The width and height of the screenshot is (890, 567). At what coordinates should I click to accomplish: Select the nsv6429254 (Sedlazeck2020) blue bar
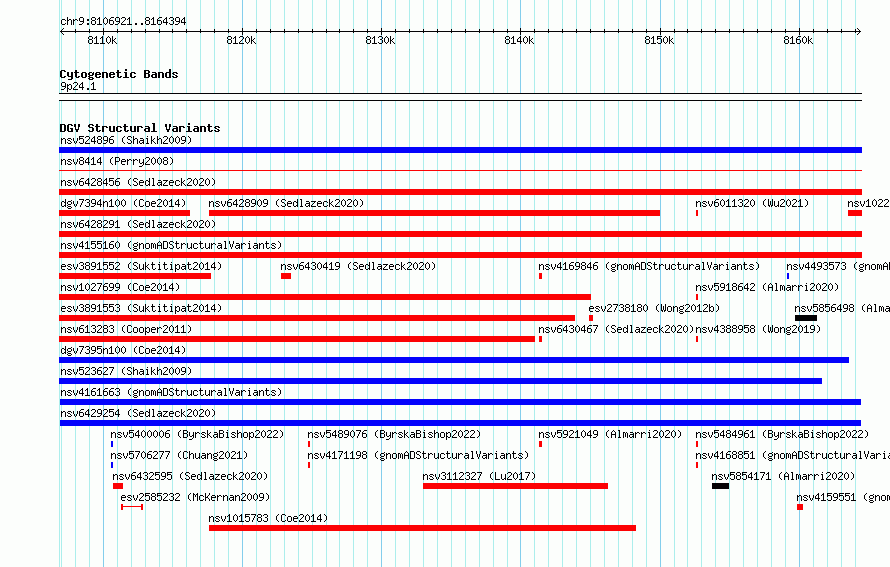tap(460, 423)
